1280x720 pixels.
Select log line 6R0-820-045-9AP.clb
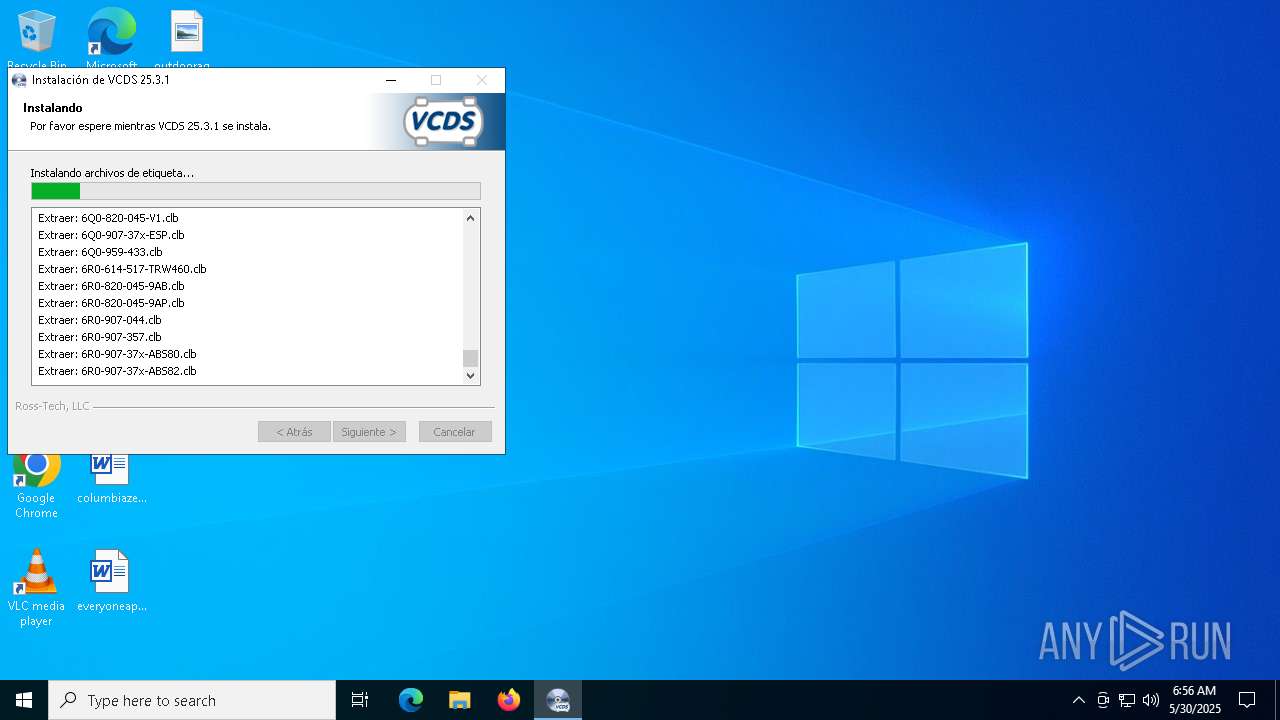click(111, 303)
